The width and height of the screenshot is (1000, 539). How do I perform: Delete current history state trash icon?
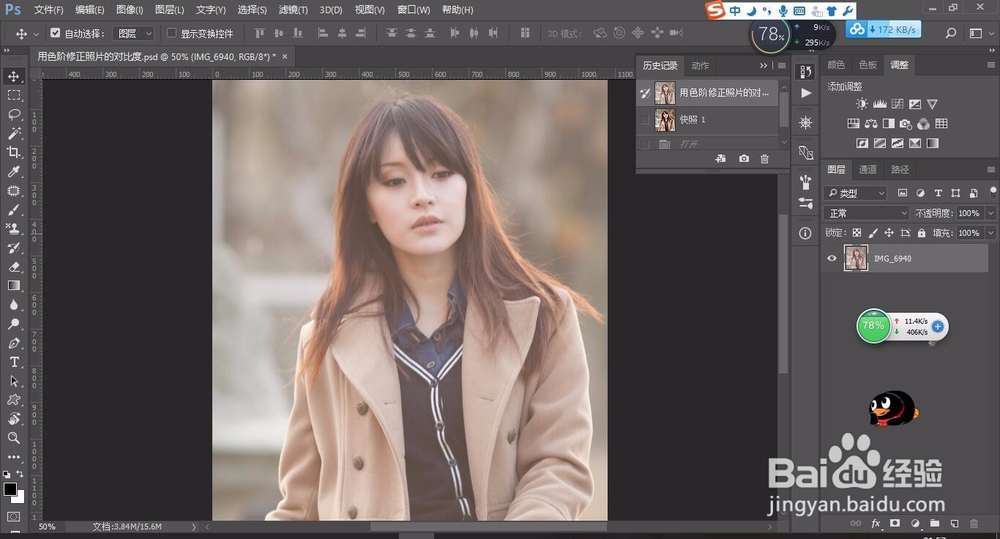764,159
